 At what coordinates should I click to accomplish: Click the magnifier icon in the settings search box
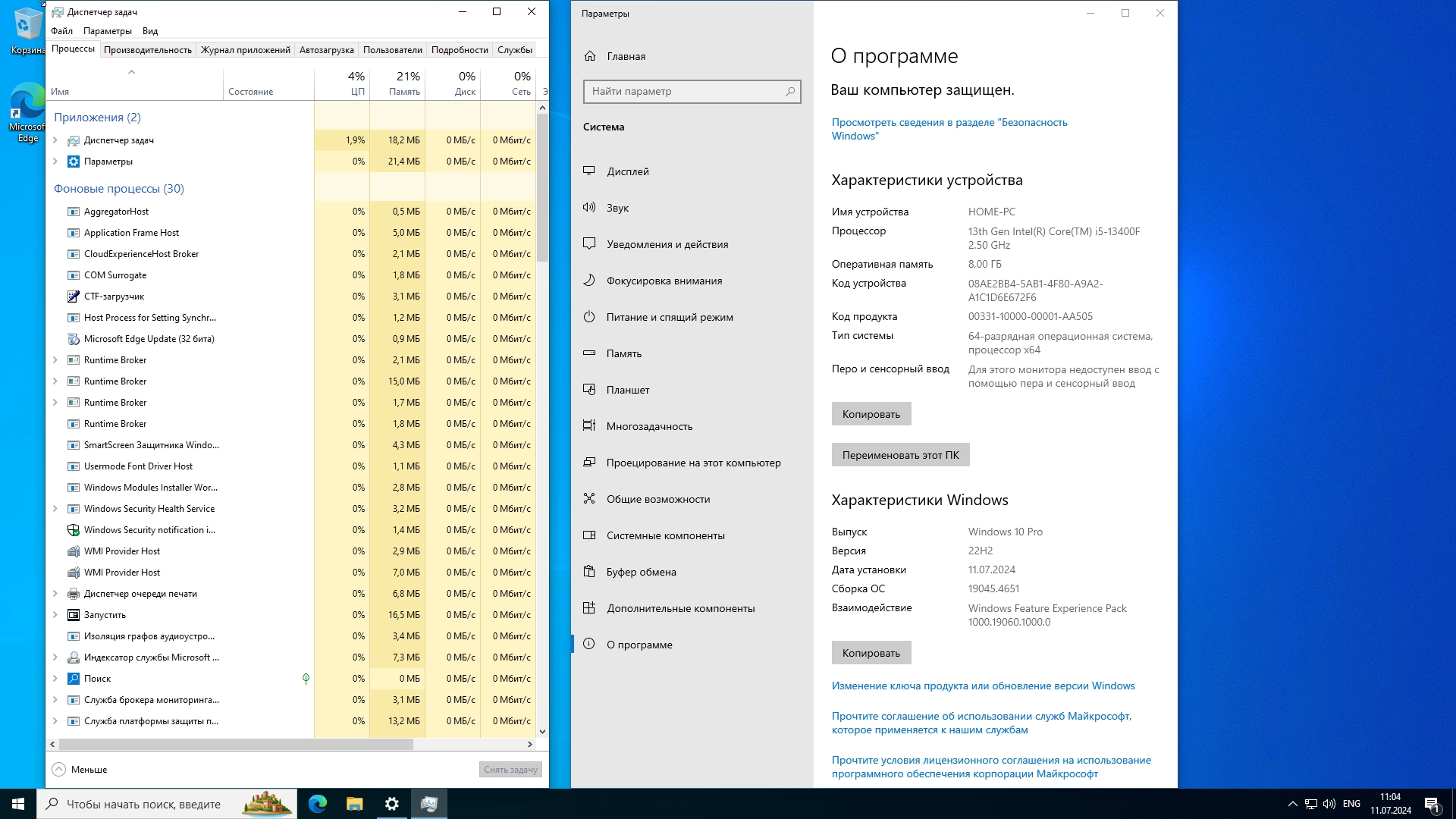(x=789, y=91)
